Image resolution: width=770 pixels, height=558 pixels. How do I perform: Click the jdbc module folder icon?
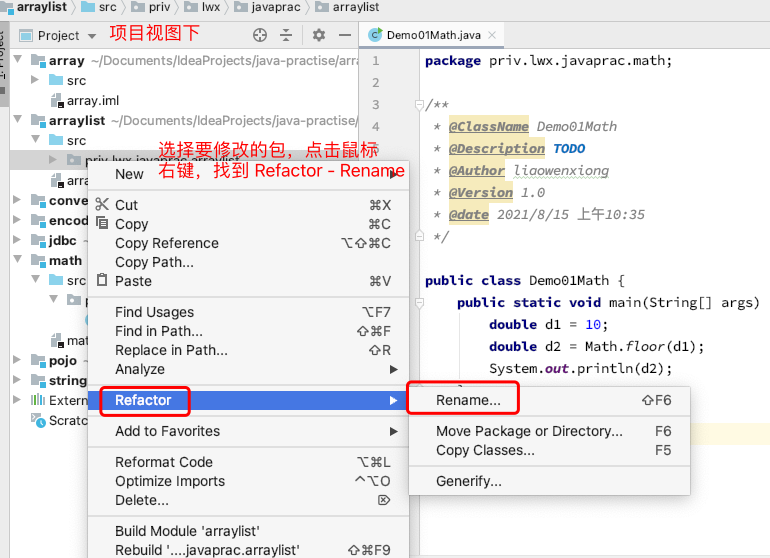pos(38,240)
